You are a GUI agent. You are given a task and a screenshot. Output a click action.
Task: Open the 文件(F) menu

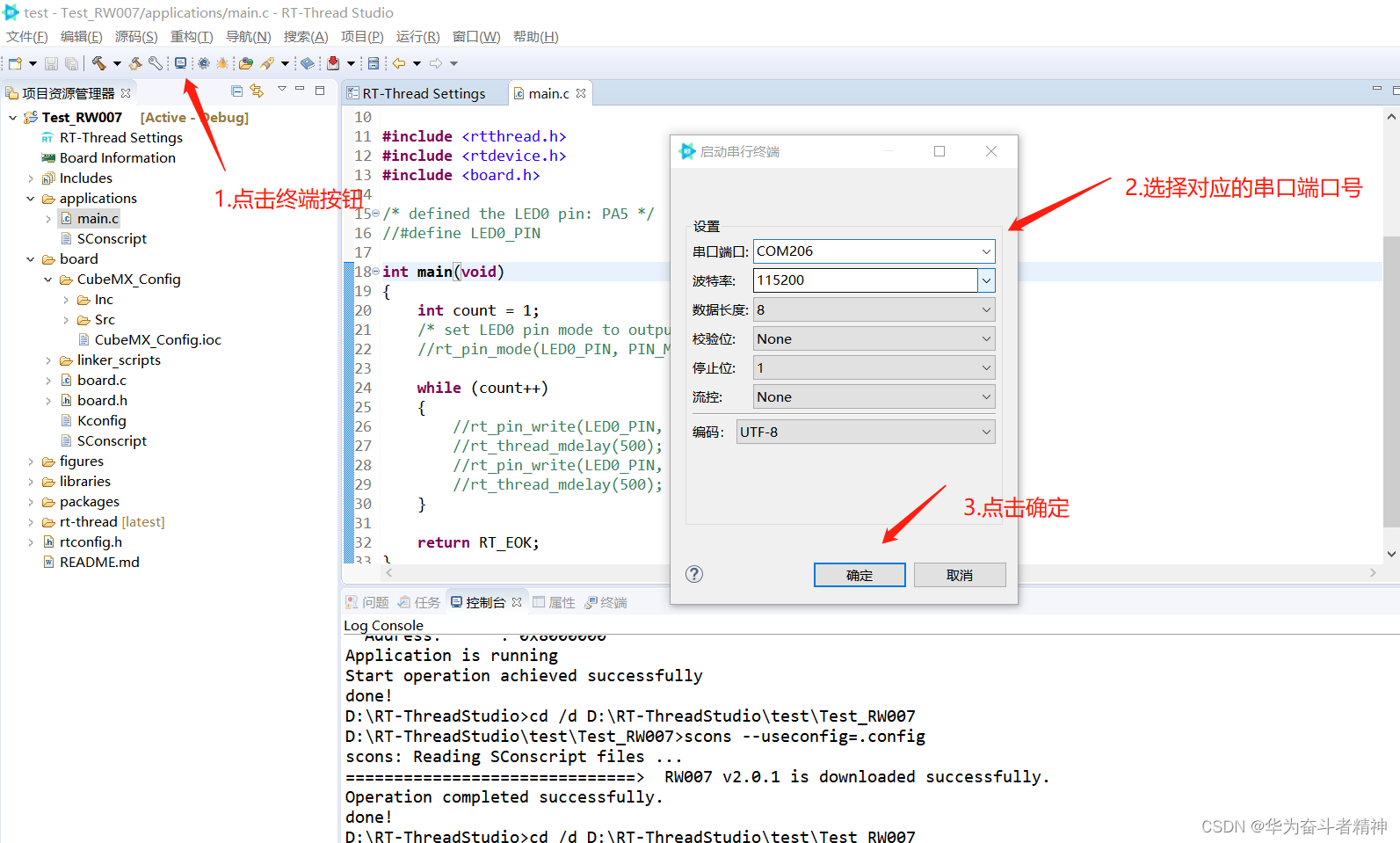click(27, 37)
